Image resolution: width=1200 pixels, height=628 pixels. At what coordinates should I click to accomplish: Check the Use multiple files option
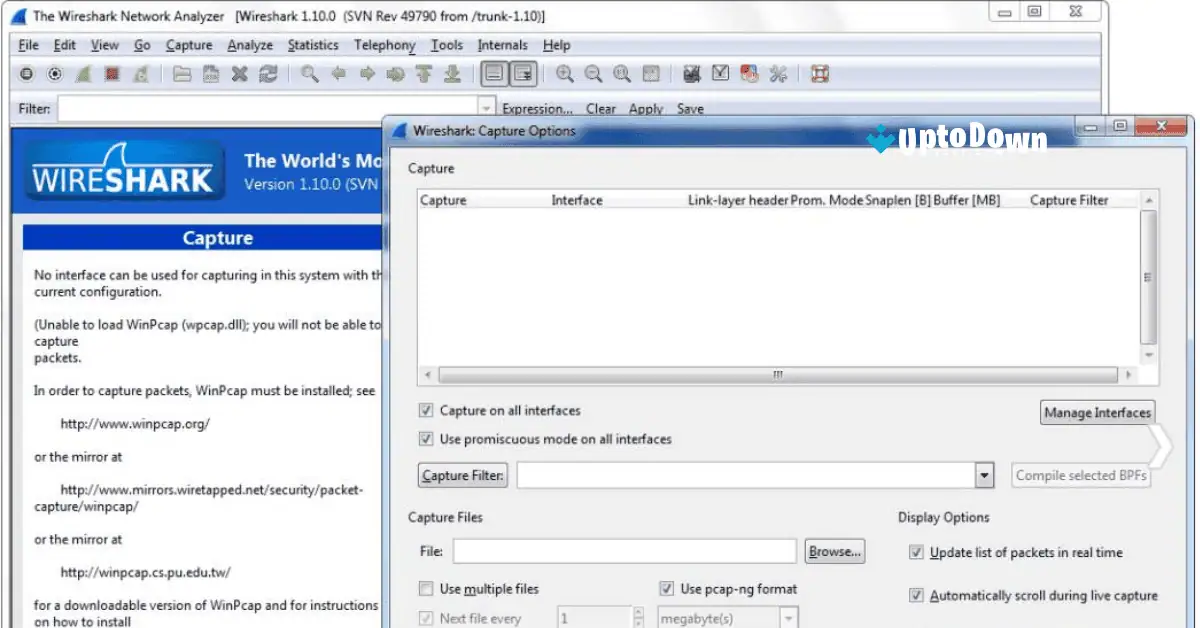(x=424, y=589)
